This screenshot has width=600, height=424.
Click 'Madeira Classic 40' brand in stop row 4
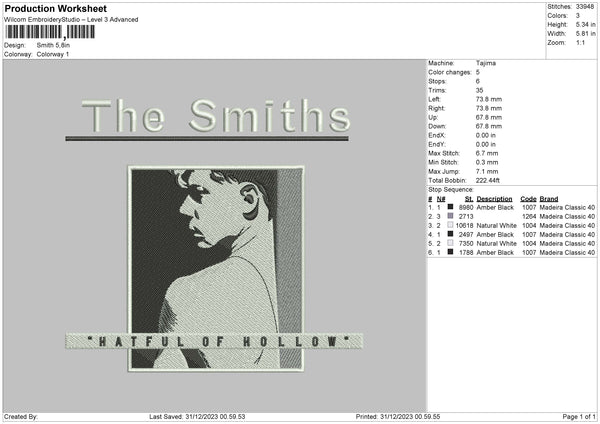pos(567,235)
